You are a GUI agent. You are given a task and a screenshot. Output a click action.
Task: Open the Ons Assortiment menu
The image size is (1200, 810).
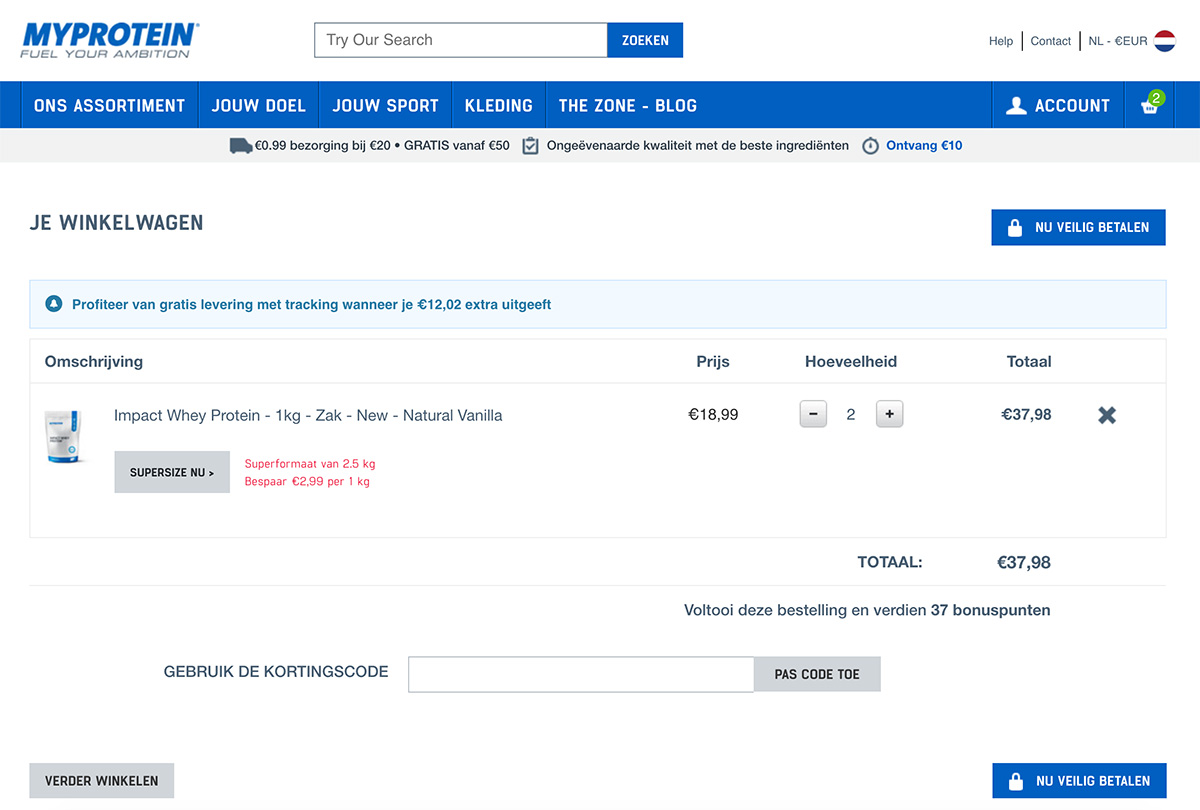click(x=109, y=105)
